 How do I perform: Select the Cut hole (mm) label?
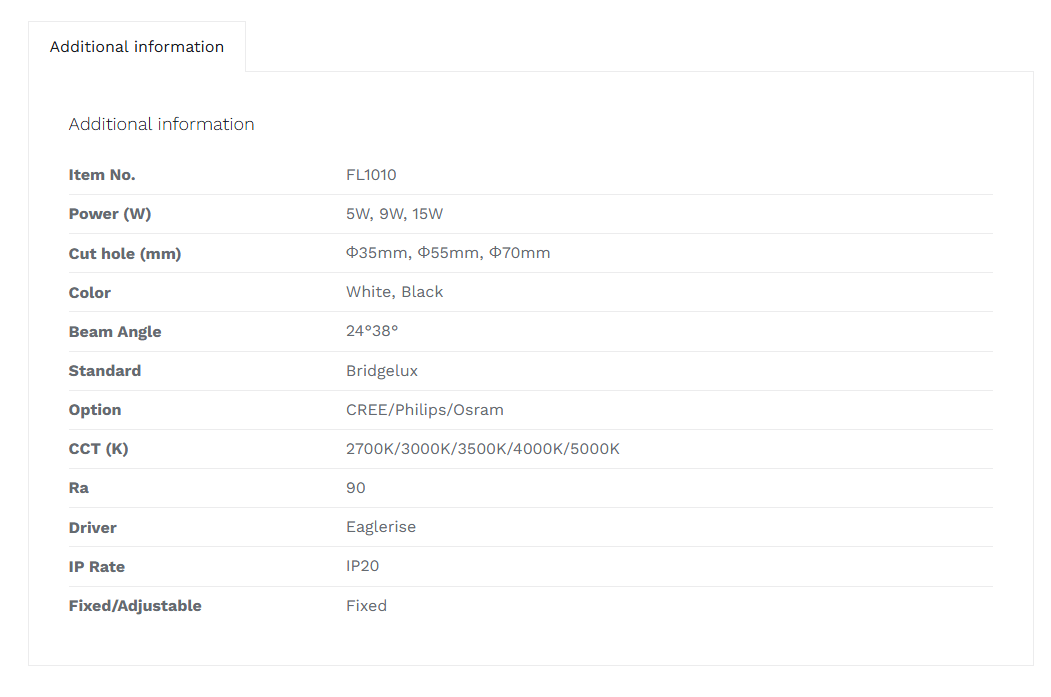(125, 253)
